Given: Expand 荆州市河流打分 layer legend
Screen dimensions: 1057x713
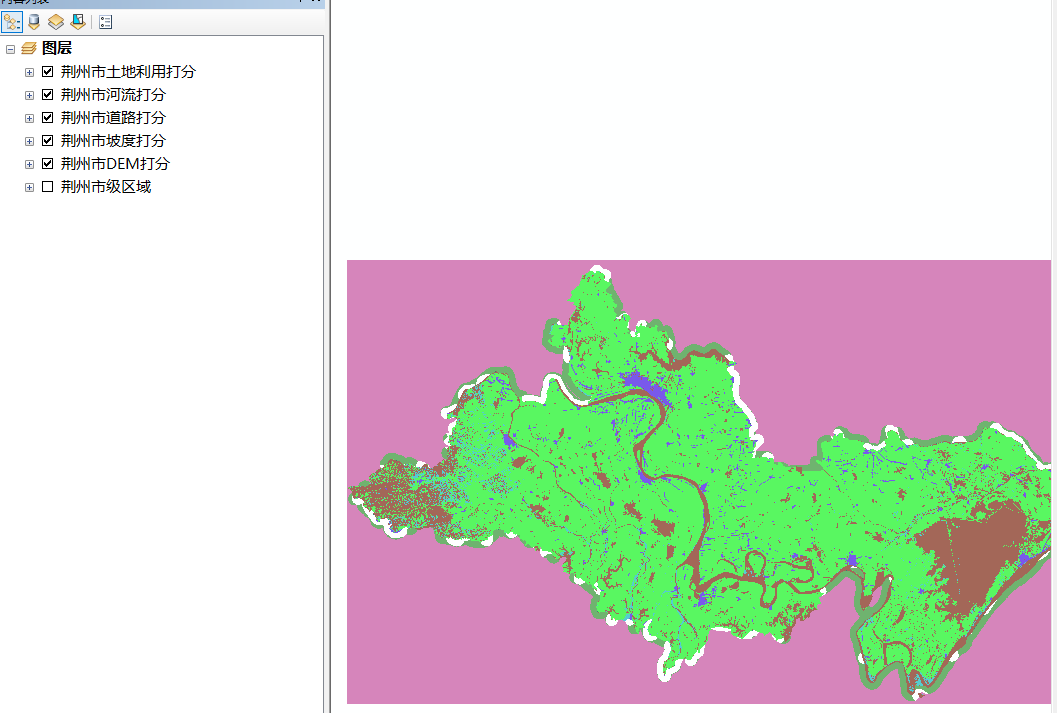Looking at the screenshot, I should (29, 95).
